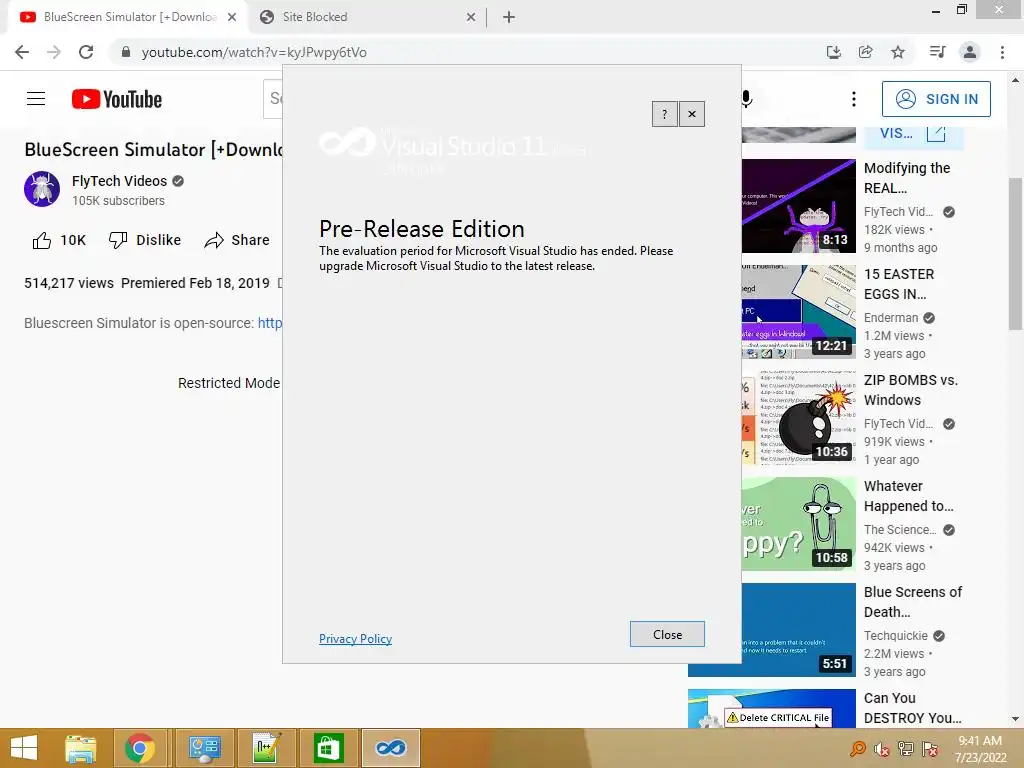Open the Can You DESTROY video title
This screenshot has height=768, width=1024.
coord(913,708)
